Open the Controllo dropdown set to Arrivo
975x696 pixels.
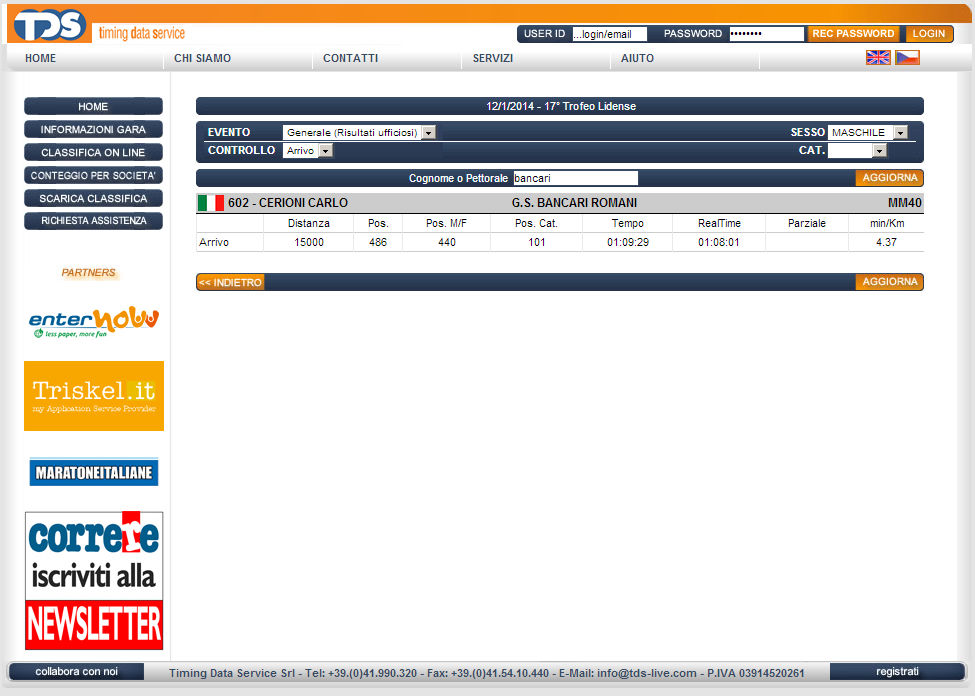coord(308,151)
